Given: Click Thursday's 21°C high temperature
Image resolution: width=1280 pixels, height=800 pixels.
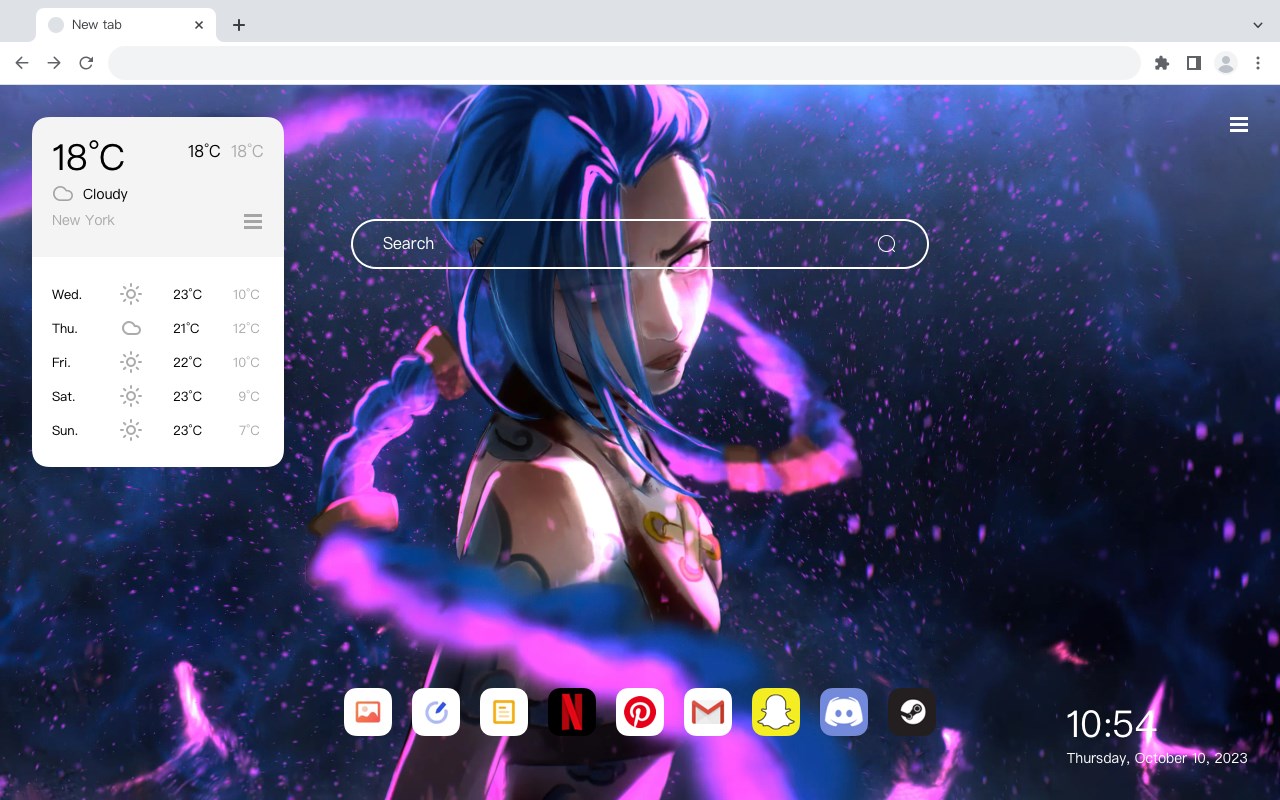Looking at the screenshot, I should [x=186, y=328].
